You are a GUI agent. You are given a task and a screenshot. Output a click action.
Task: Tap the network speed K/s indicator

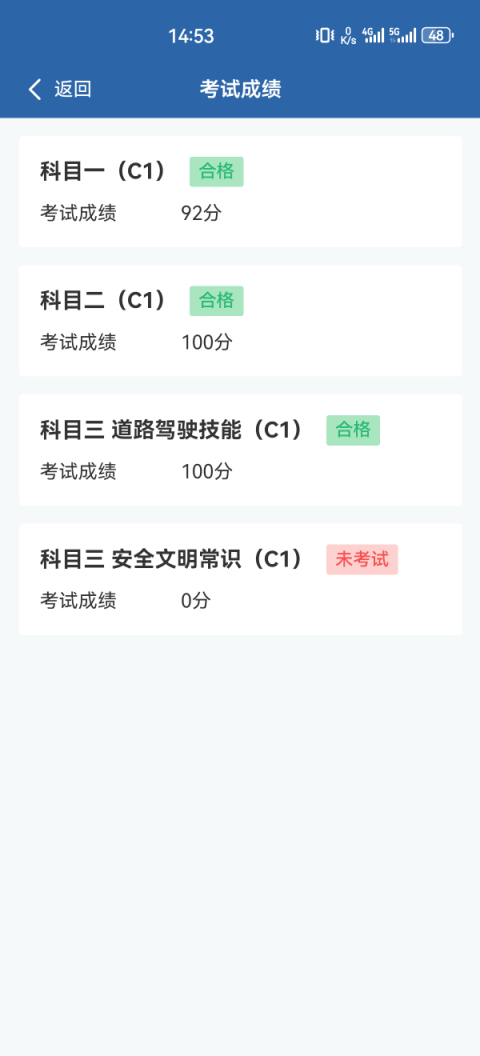[348, 36]
